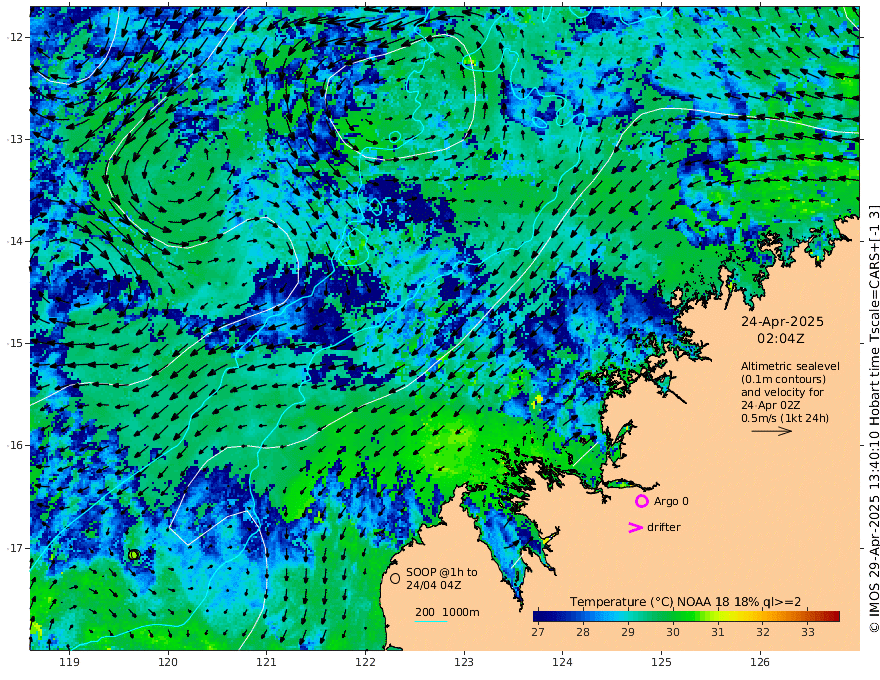Click the magenta drifter arrow legend marker
Image resolution: width=880 pixels, height=680 pixels.
pyautogui.click(x=635, y=527)
